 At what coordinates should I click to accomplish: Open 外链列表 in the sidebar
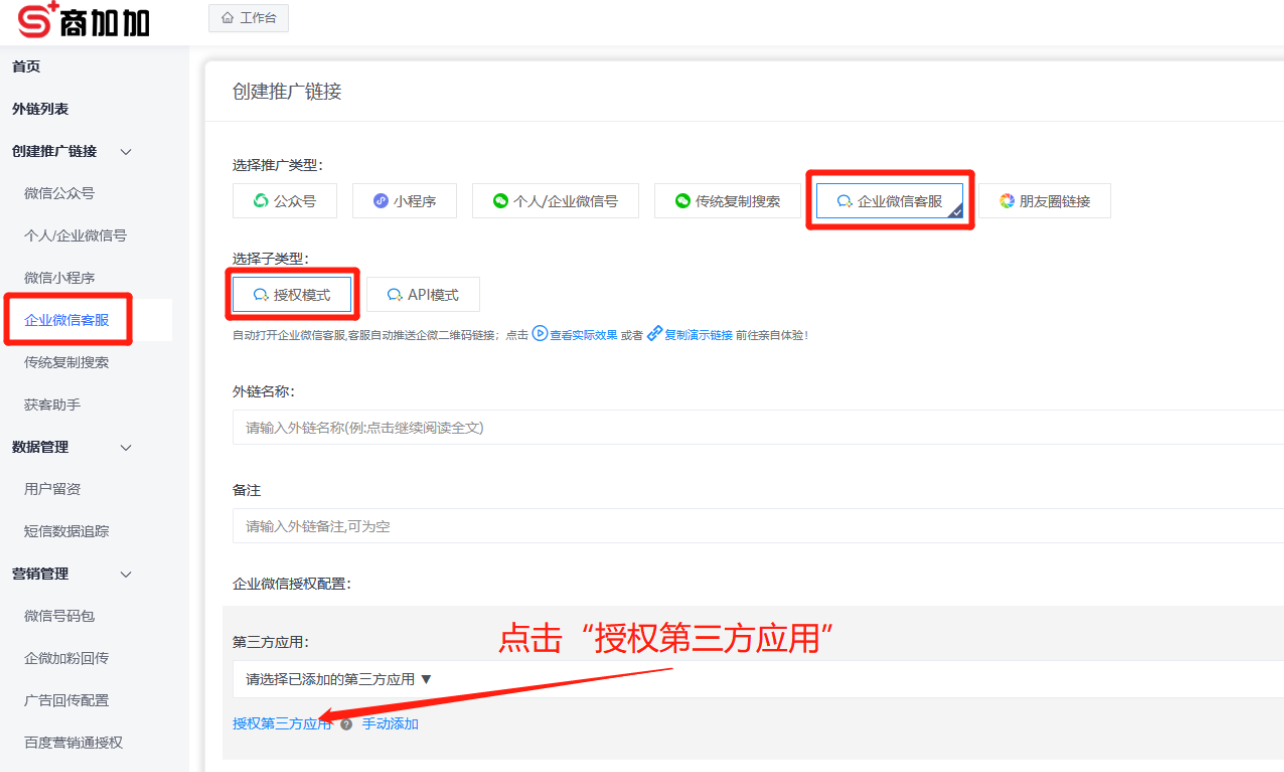pyautogui.click(x=40, y=109)
